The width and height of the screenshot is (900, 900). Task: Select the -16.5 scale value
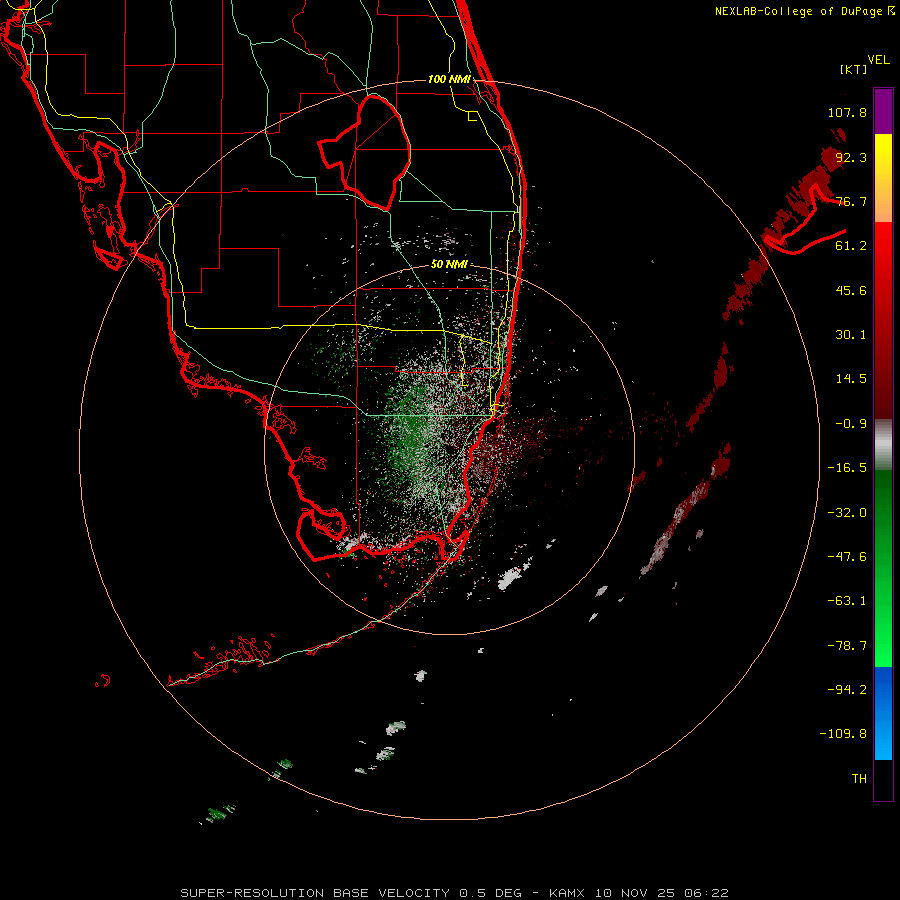[x=847, y=468]
